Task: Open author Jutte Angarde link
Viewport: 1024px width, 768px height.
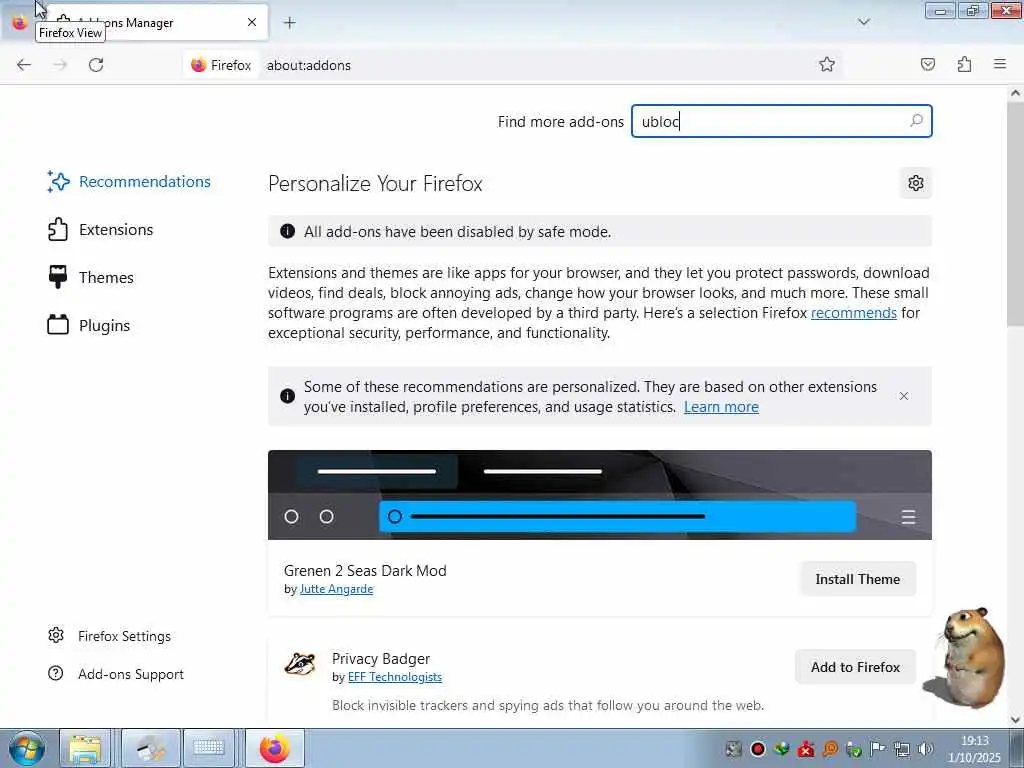Action: [x=336, y=589]
